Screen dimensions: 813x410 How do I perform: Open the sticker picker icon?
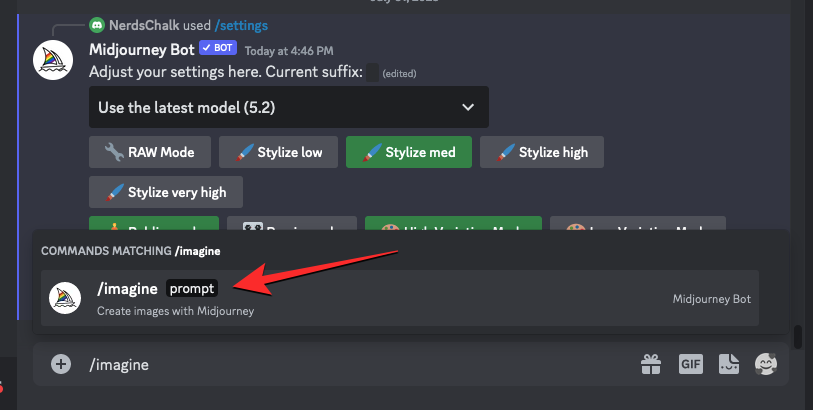(728, 364)
